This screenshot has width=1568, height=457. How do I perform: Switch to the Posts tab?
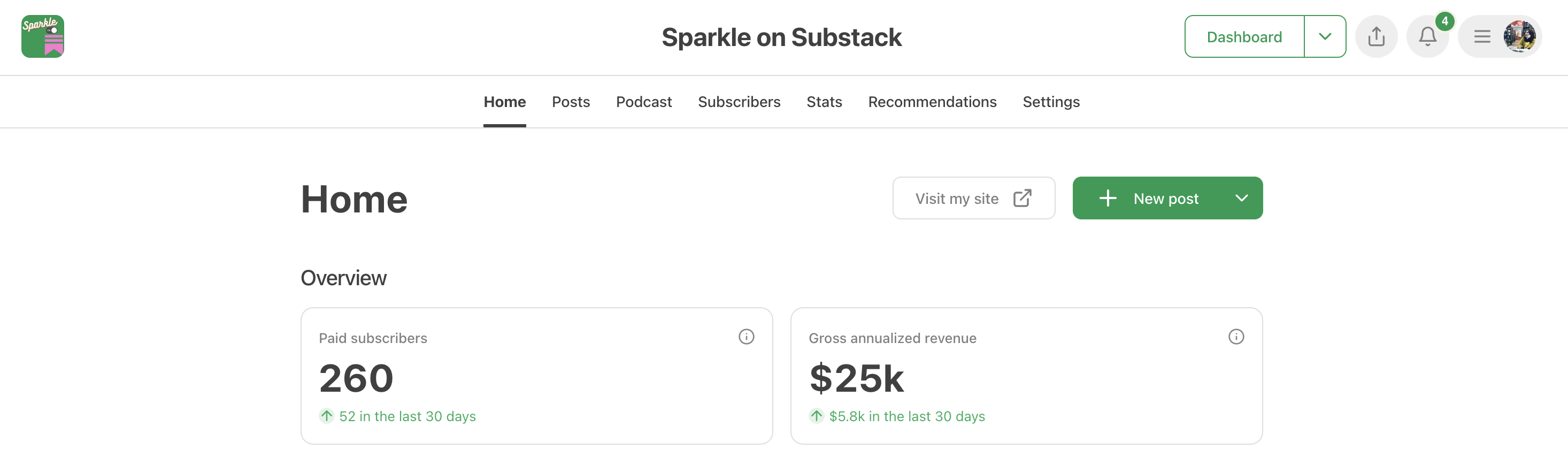point(570,102)
